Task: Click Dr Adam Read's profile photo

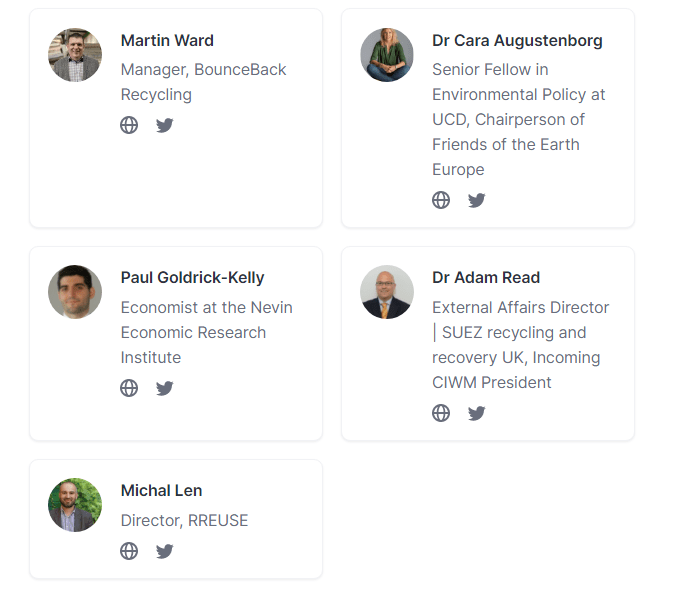Action: click(x=387, y=292)
